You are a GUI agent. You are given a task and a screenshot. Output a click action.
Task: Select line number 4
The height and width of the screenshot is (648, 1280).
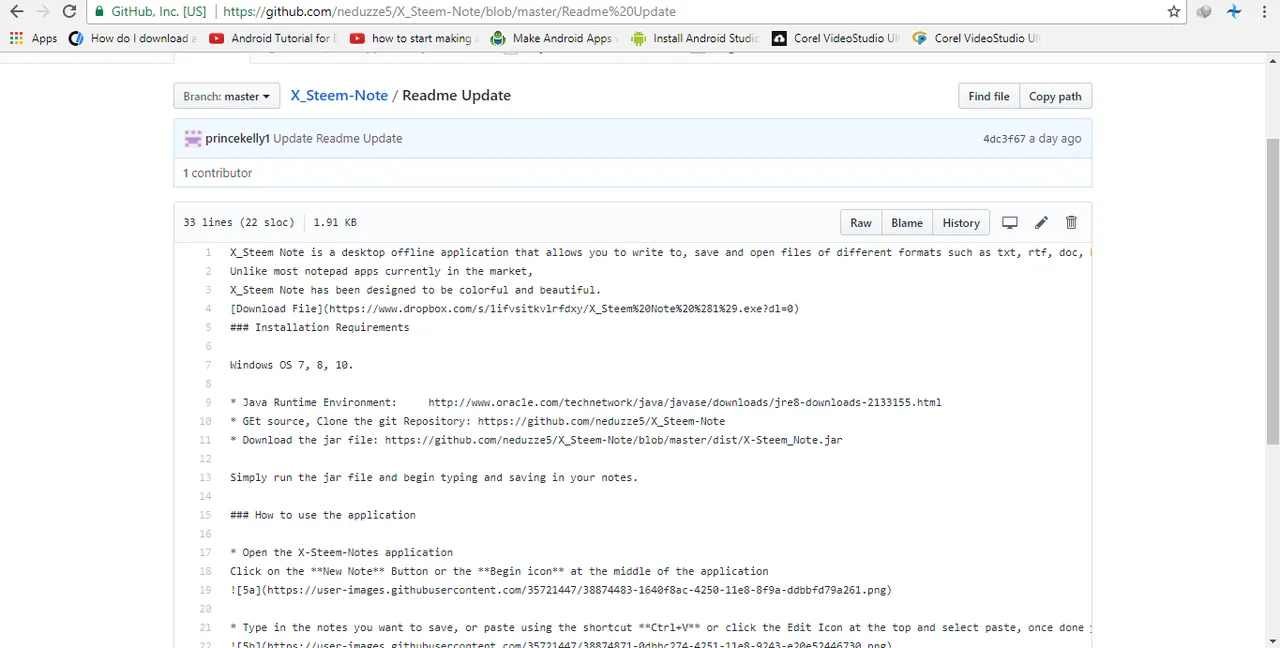point(208,309)
